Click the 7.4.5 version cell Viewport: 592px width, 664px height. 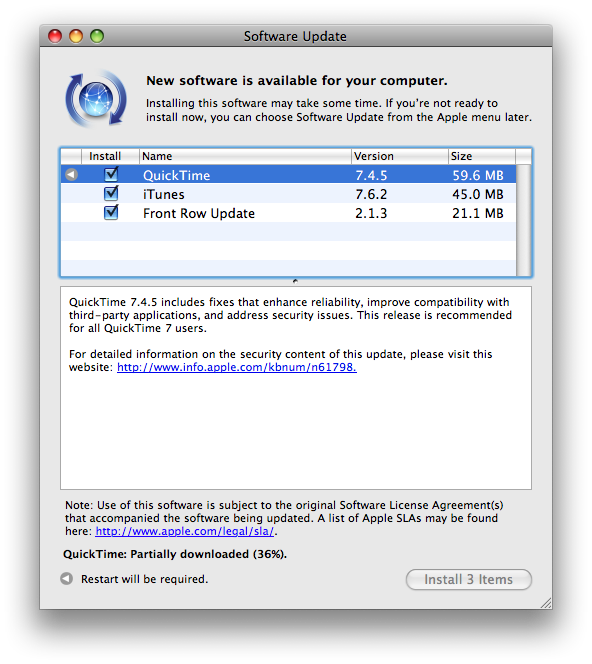[x=371, y=175]
